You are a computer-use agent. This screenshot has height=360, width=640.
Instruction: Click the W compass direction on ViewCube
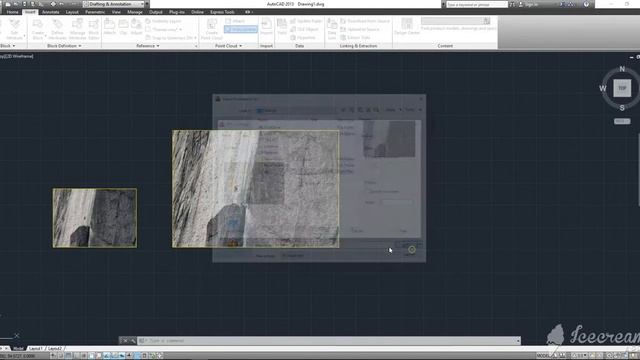602,88
